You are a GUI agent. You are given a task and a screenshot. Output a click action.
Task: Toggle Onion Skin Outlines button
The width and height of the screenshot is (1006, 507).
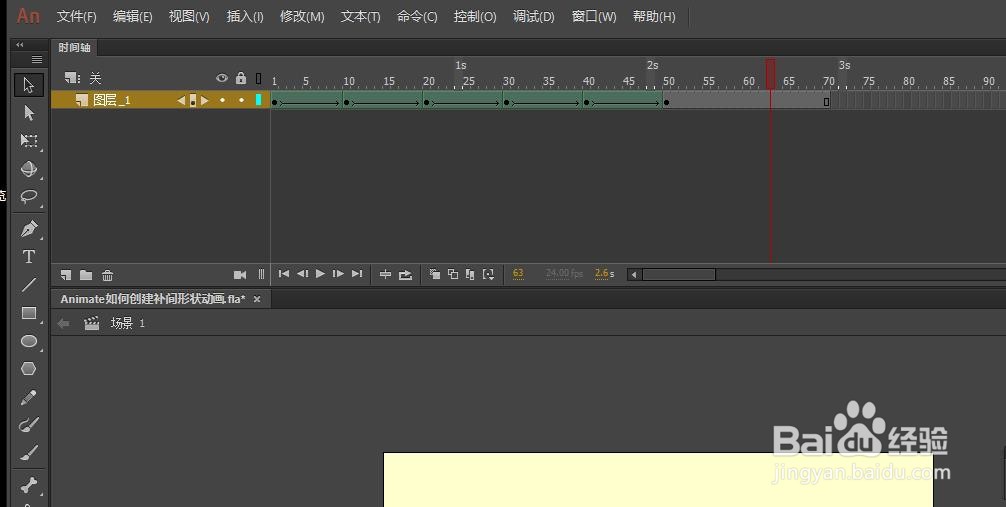click(x=452, y=274)
